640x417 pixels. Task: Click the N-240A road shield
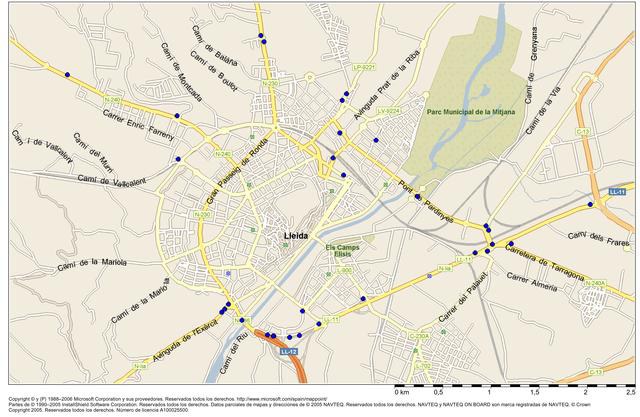(x=596, y=283)
